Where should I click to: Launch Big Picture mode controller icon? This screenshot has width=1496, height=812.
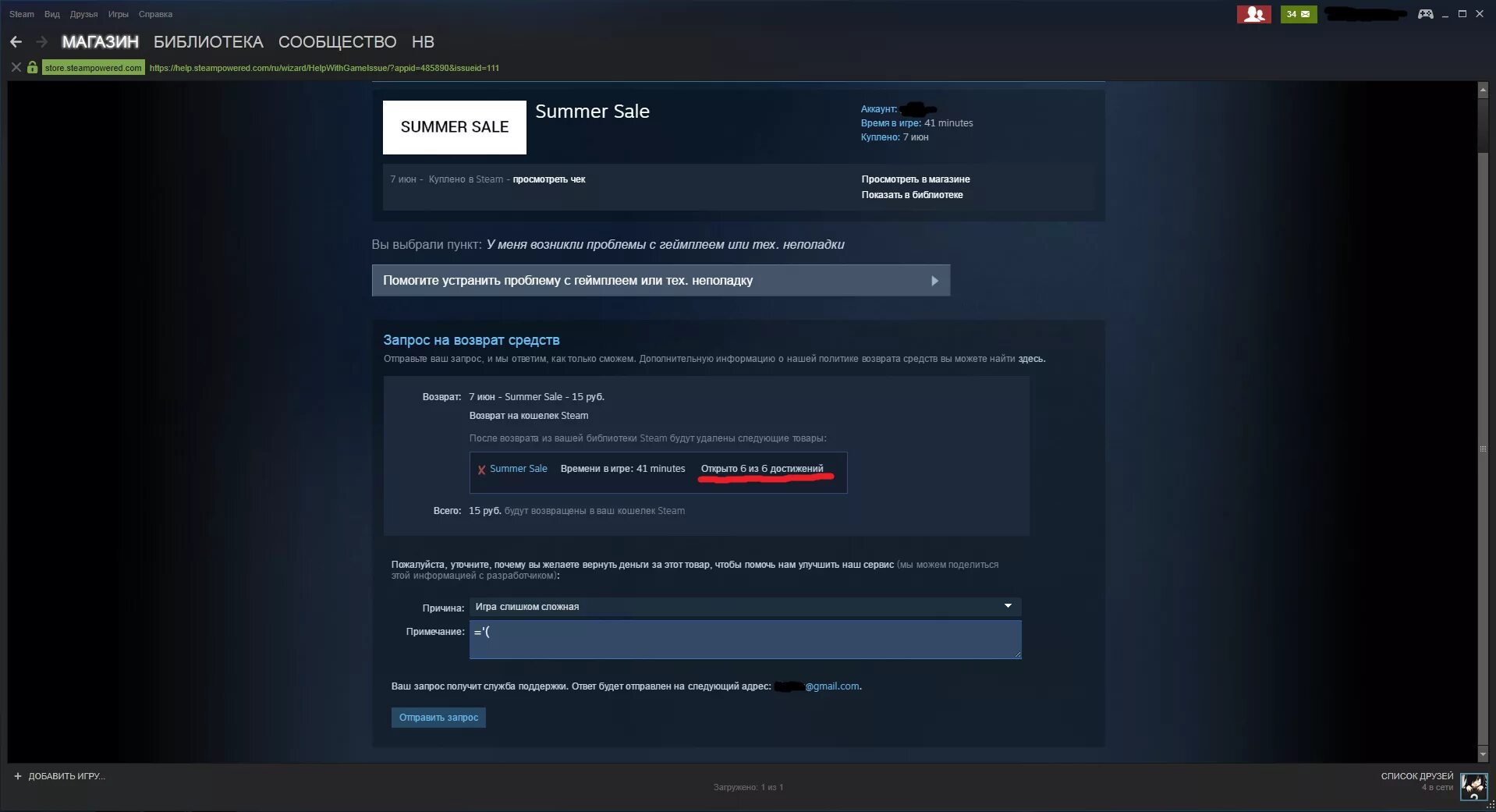[1425, 14]
